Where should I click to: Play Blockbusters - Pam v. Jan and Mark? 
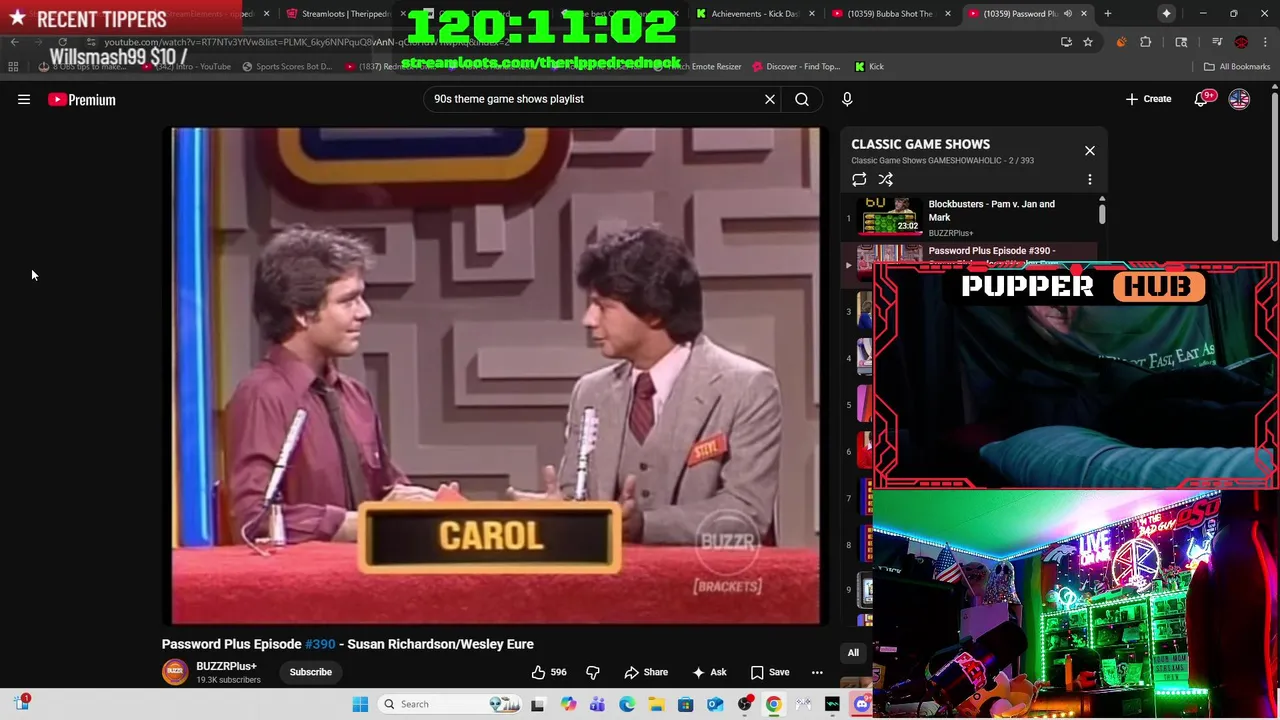click(x=991, y=210)
